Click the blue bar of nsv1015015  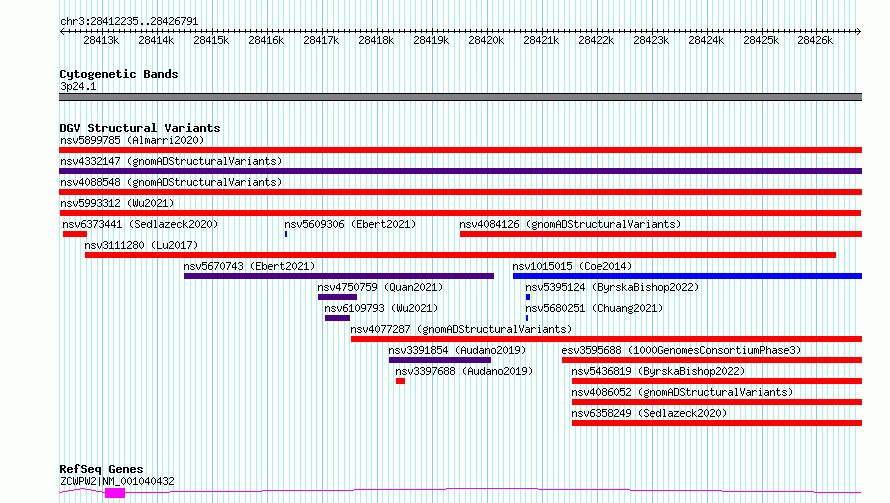[x=687, y=276]
